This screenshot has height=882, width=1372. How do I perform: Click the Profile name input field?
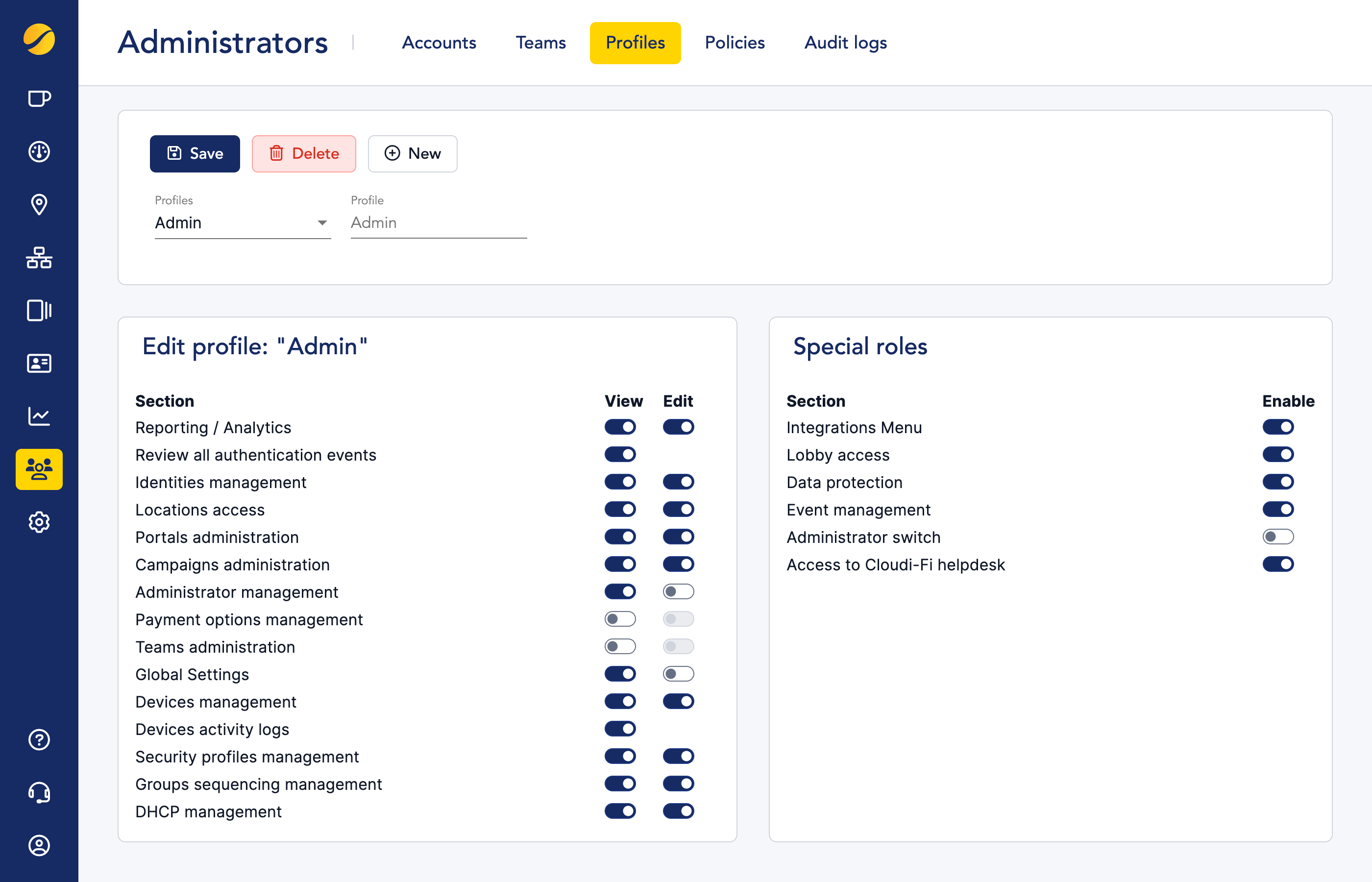click(438, 223)
